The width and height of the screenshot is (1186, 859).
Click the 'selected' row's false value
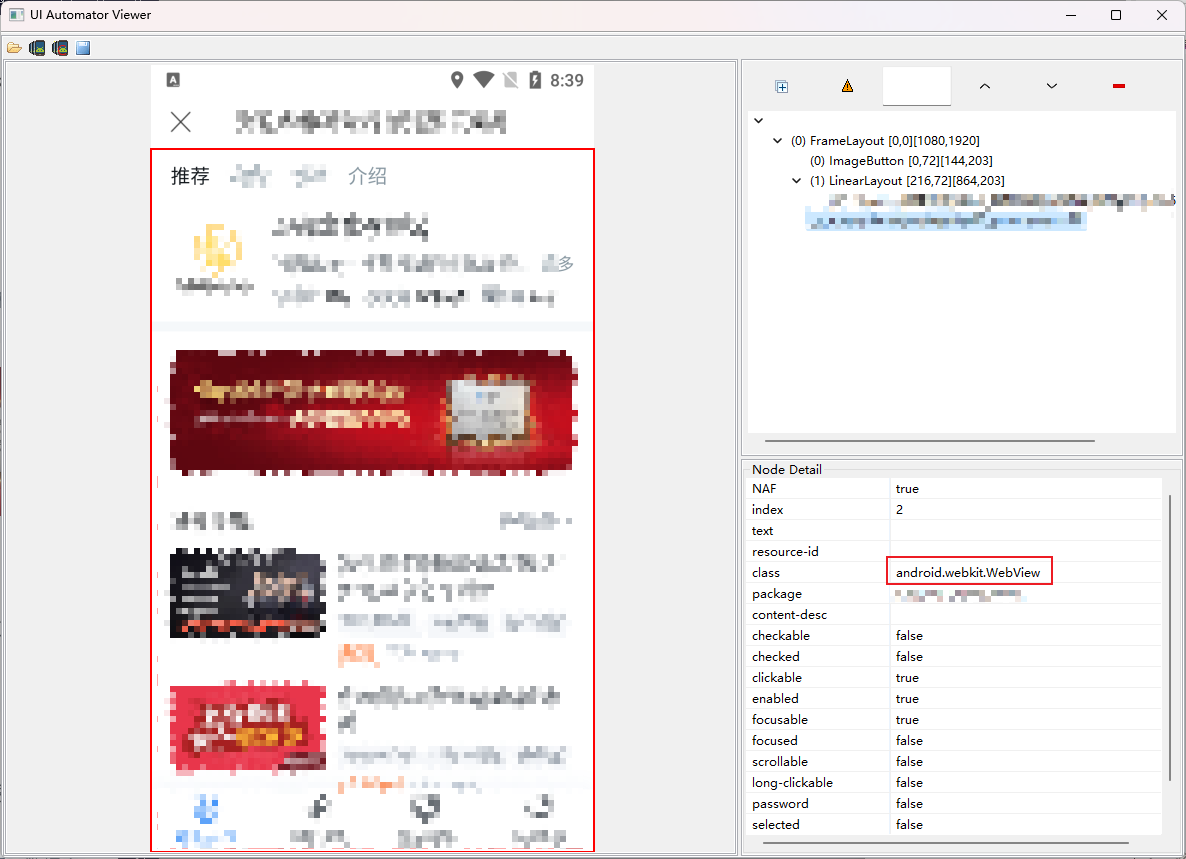click(909, 824)
